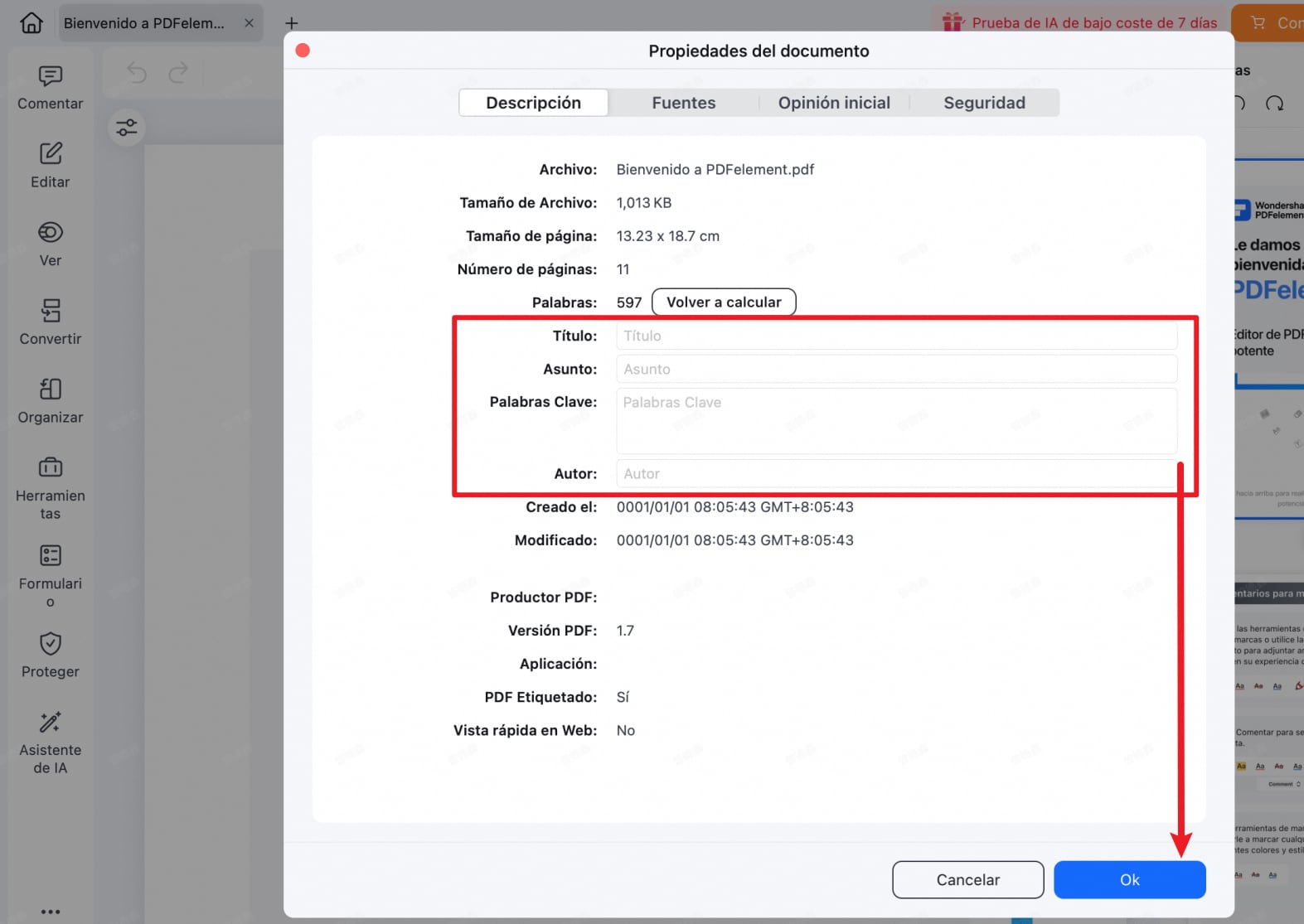Switch to the Descripción tab
Image resolution: width=1304 pixels, height=924 pixels.
point(533,103)
